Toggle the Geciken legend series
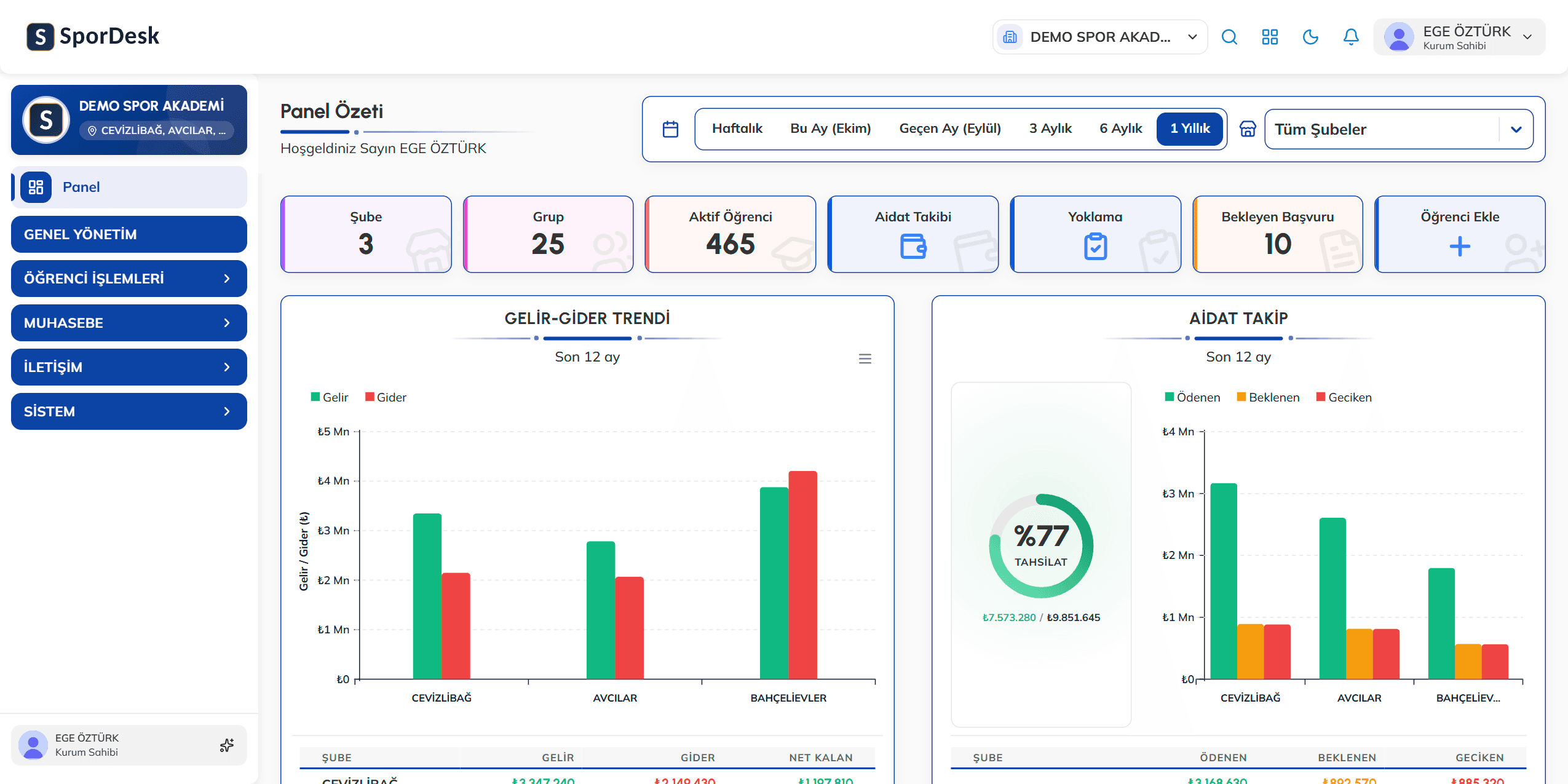1568x784 pixels. (1344, 397)
